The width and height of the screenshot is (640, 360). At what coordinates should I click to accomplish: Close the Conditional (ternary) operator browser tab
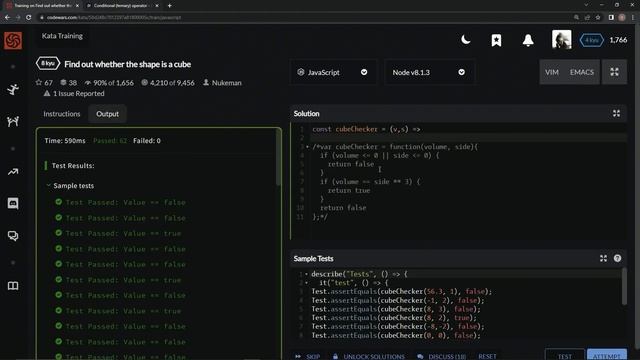coord(157,6)
